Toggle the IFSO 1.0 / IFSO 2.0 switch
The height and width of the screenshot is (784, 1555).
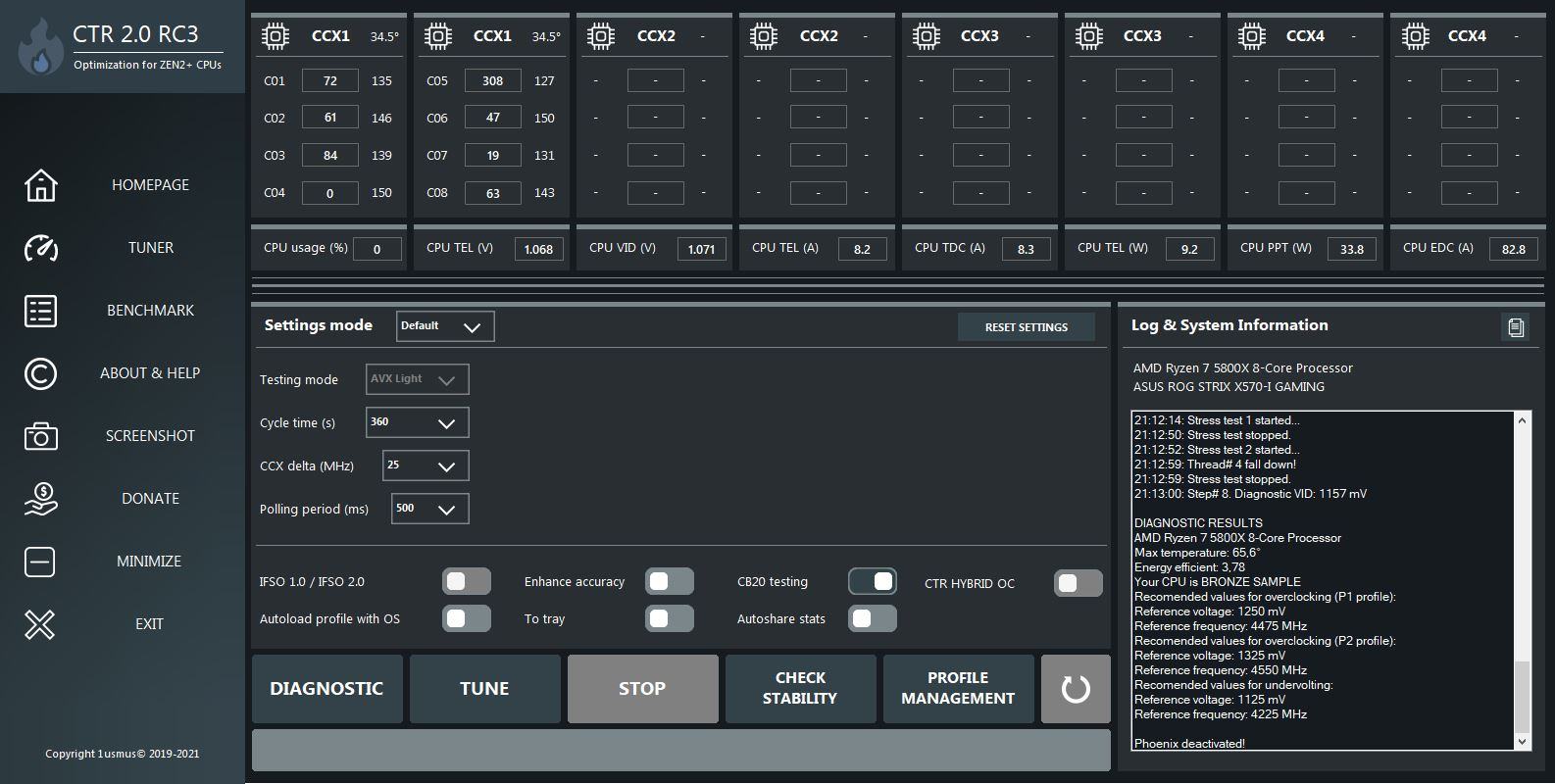[467, 581]
